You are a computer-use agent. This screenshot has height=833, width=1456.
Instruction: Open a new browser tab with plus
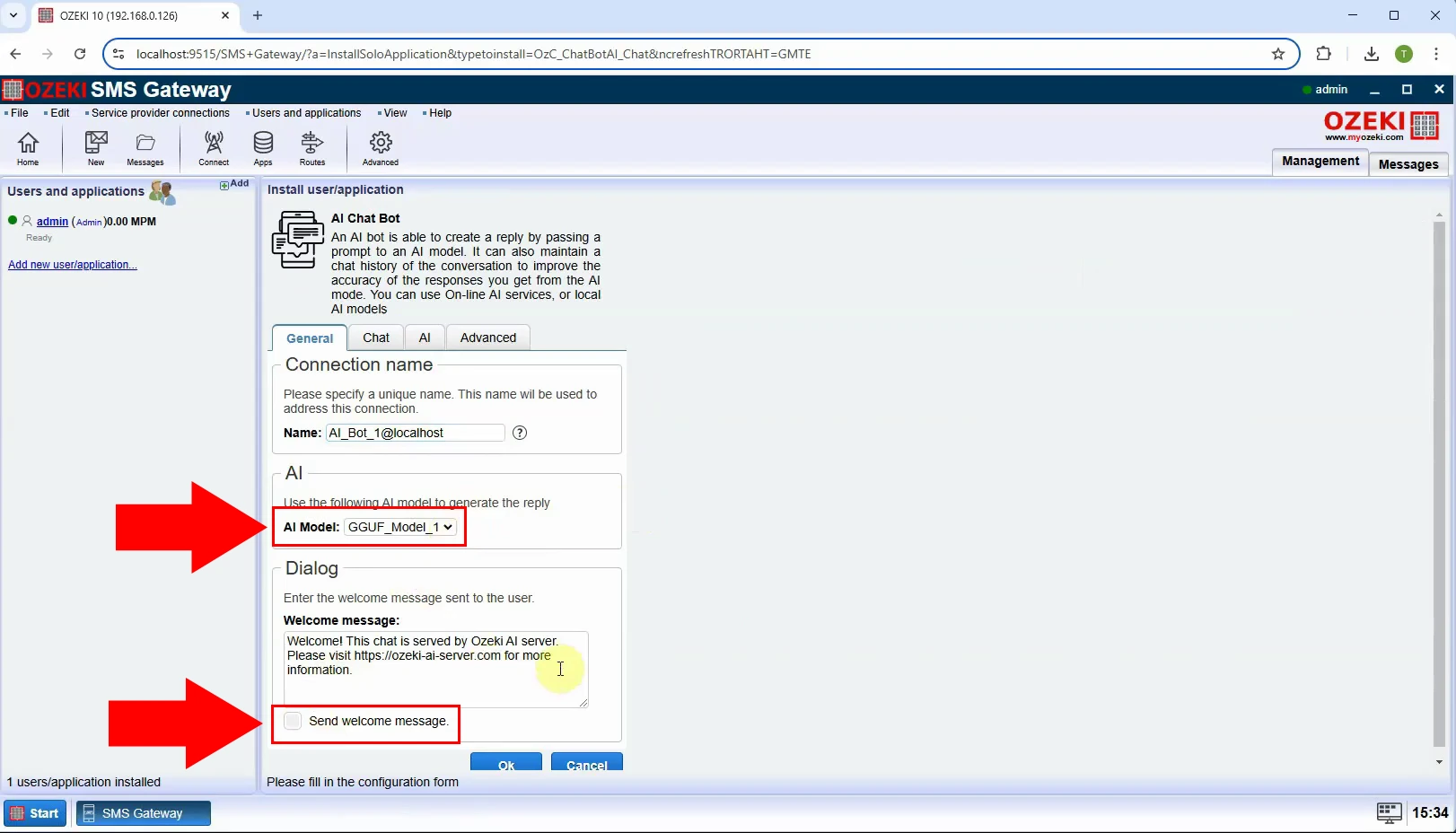tap(258, 15)
